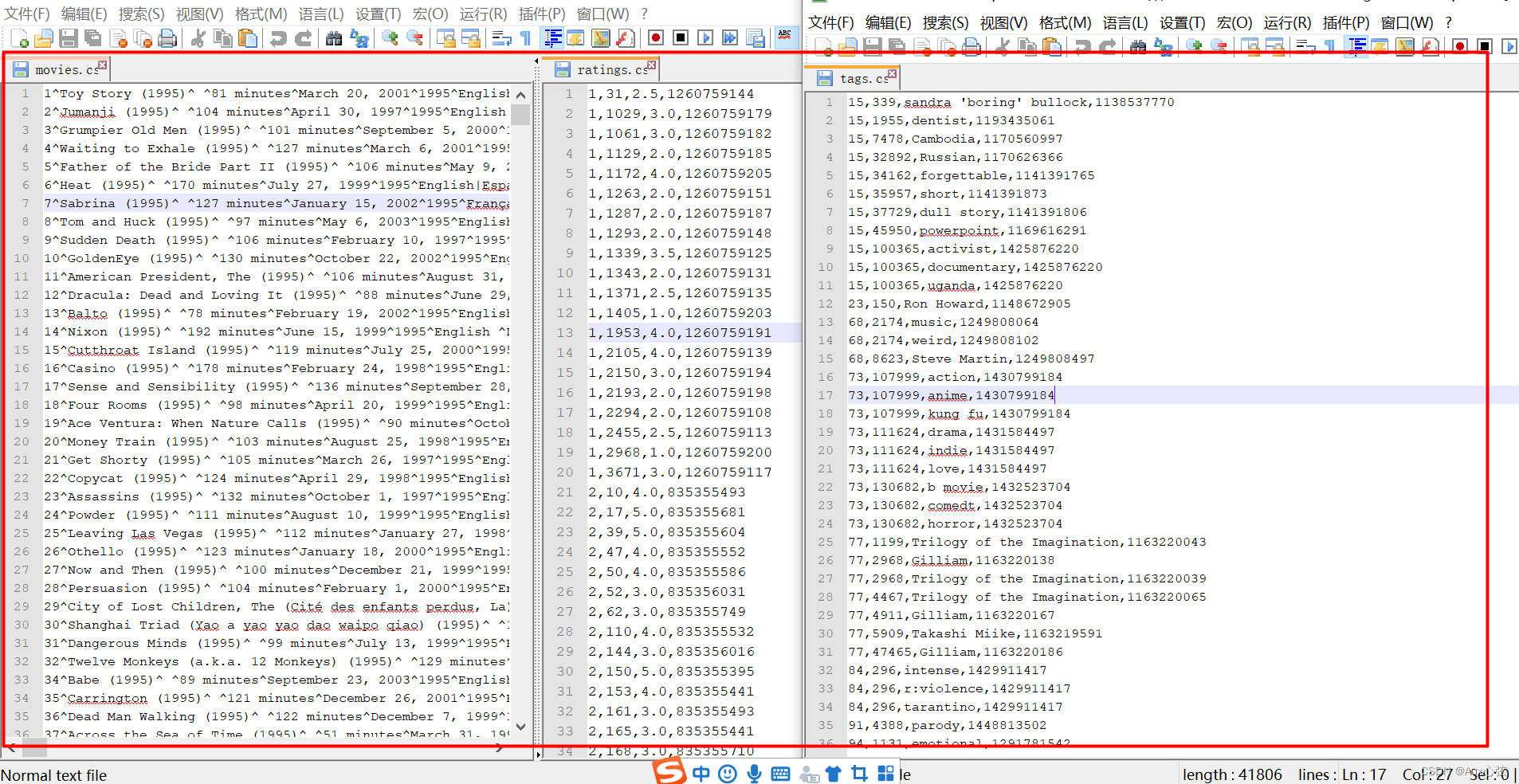Screen dimensions: 1519x784
Task: Toggle Show All Characters in left window
Action: point(526,38)
